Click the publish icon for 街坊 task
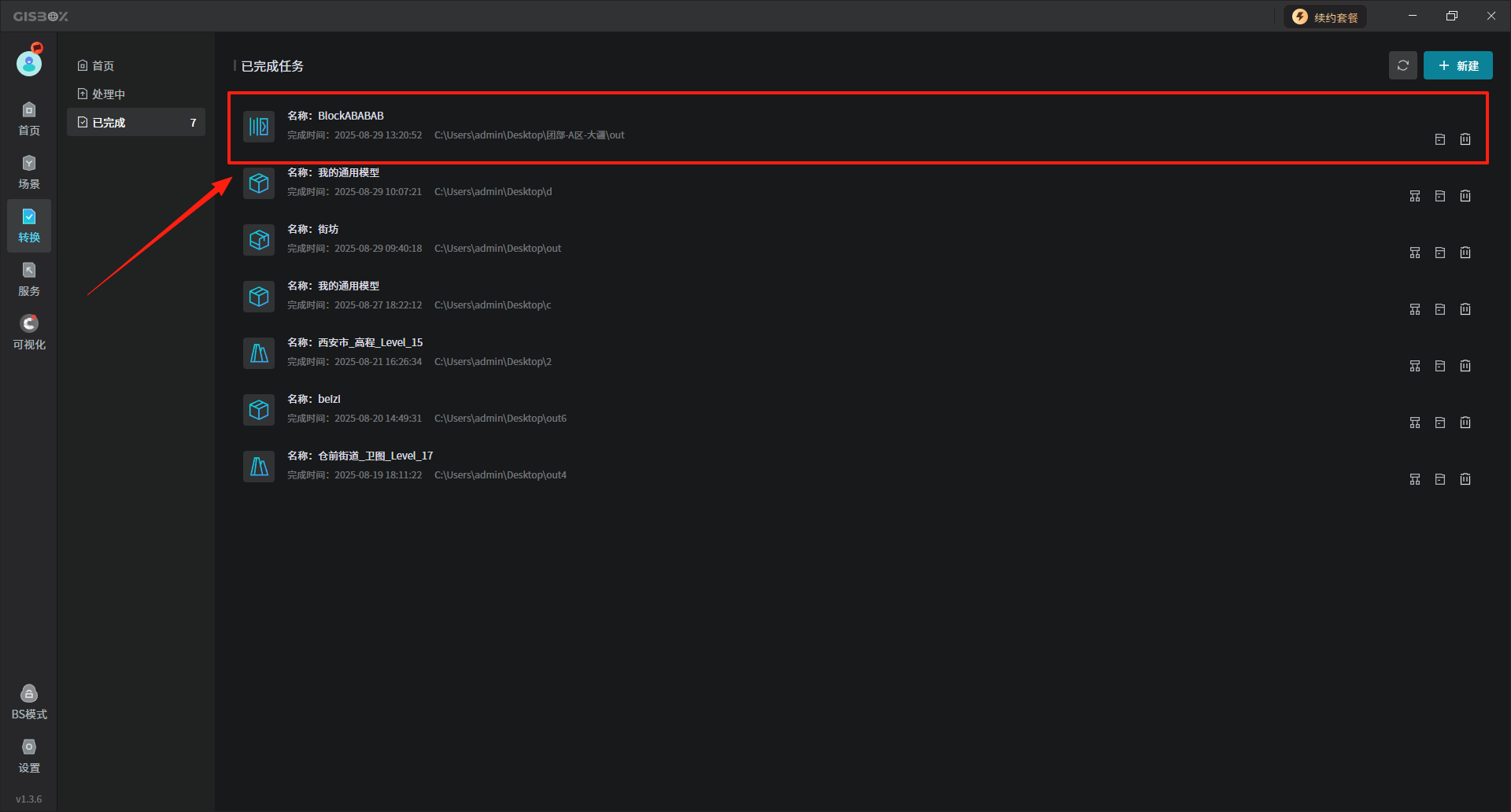The width and height of the screenshot is (1511, 812). (x=1415, y=253)
